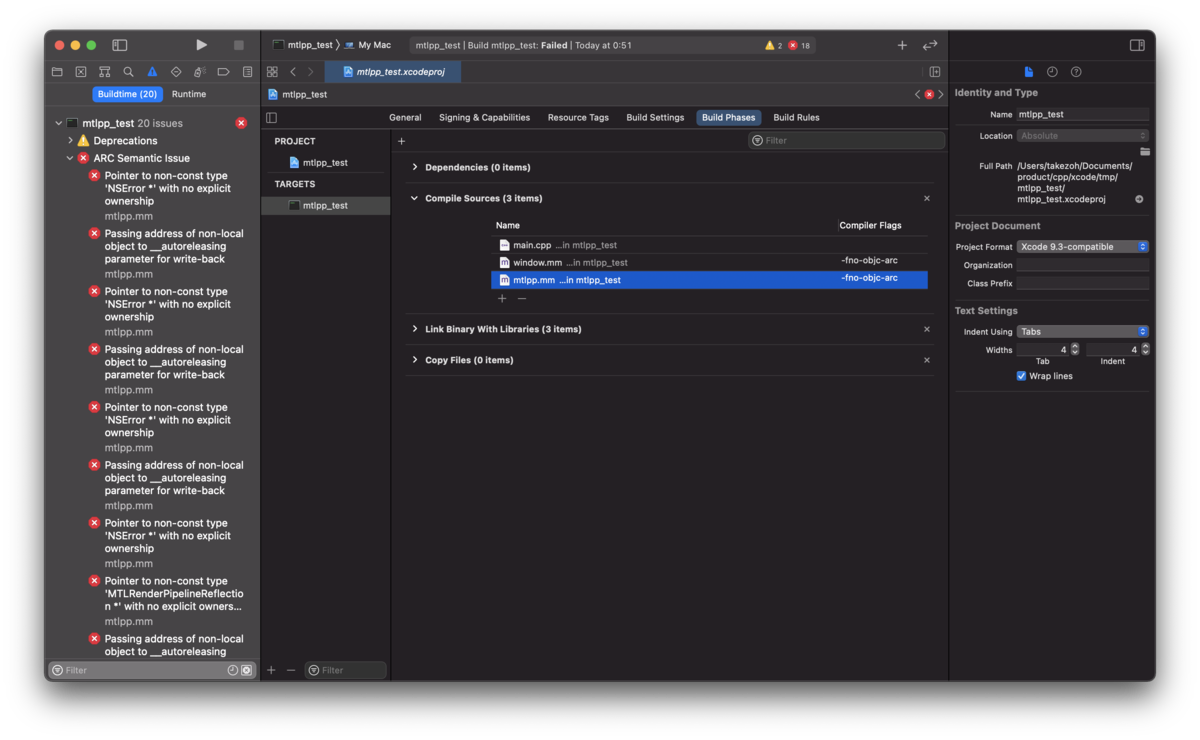The image size is (1200, 740).
Task: Toggle the project and targets list
Action: [x=272, y=117]
